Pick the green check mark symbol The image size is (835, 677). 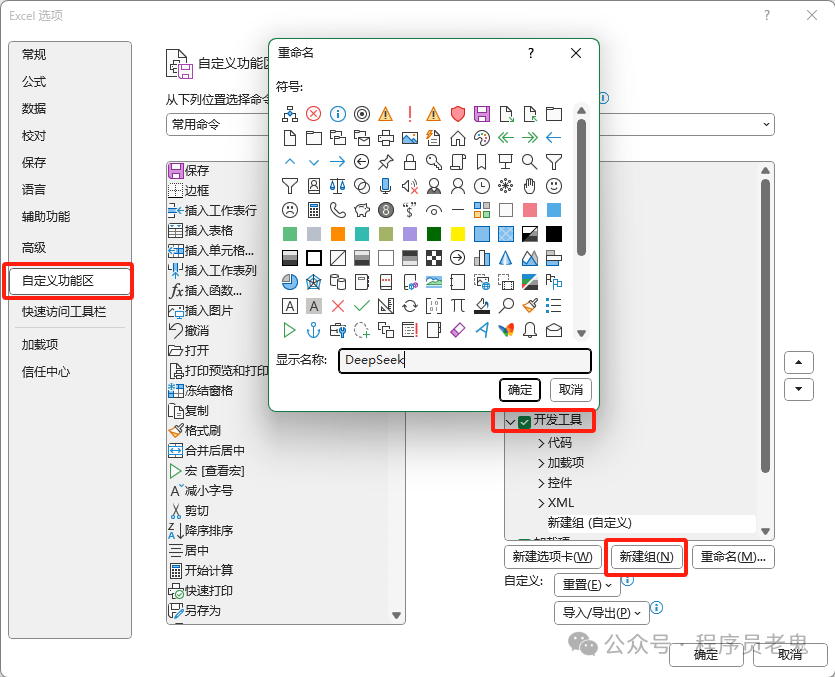(x=362, y=306)
